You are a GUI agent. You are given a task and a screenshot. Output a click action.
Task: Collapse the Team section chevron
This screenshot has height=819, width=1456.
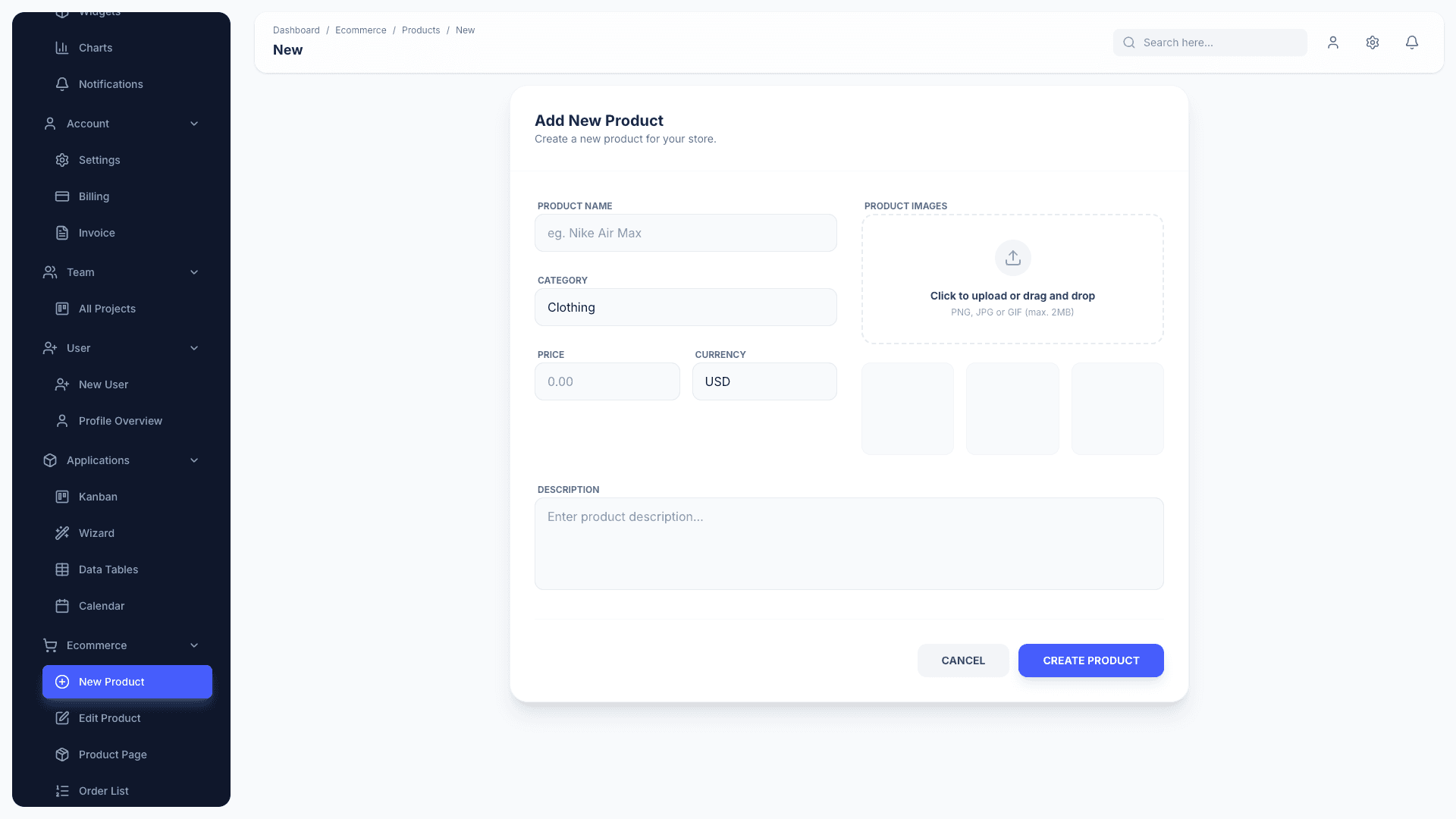194,271
